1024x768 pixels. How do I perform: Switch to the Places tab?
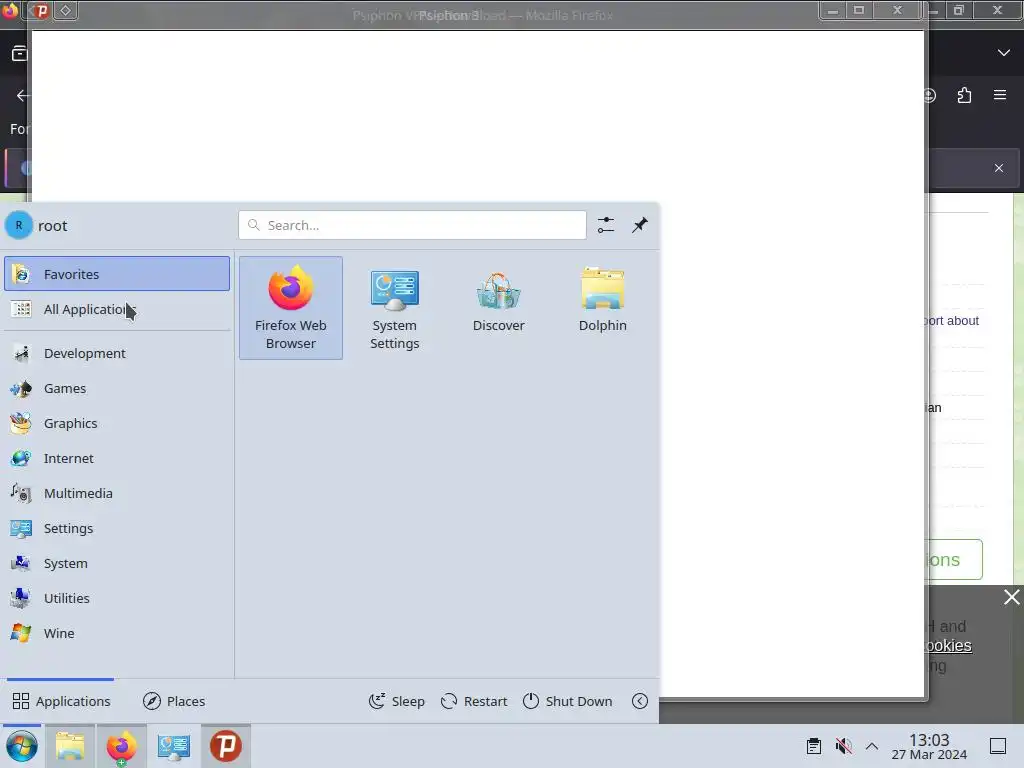(174, 701)
